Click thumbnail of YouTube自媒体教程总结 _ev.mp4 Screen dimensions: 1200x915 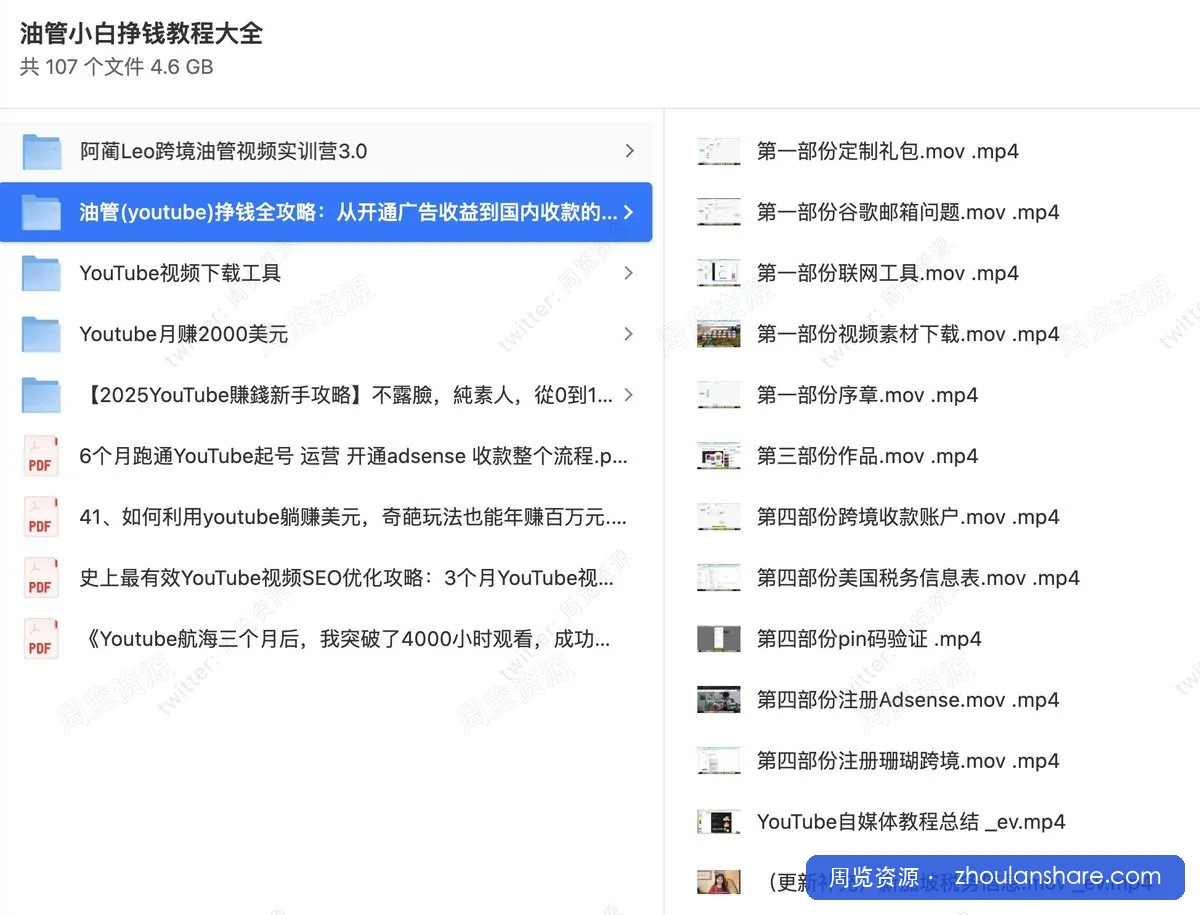coord(718,822)
